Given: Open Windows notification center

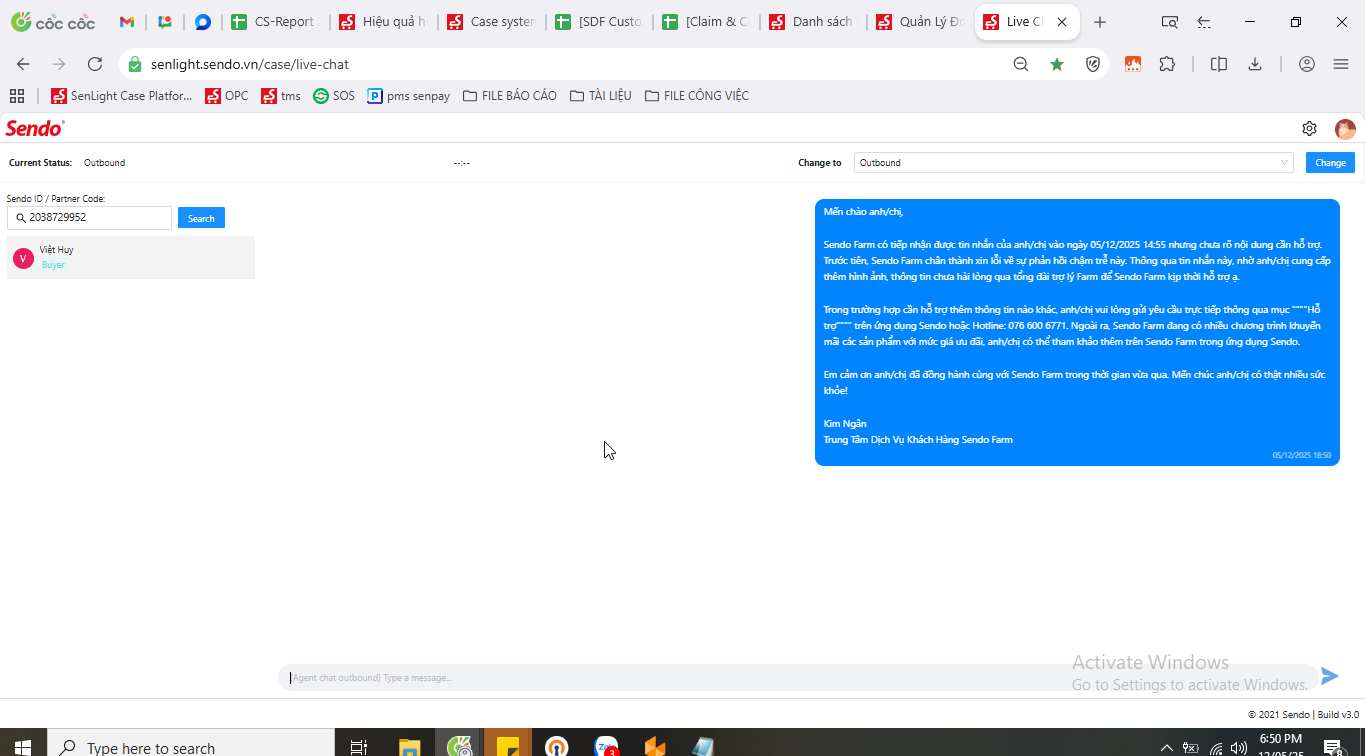Looking at the screenshot, I should (x=1332, y=747).
